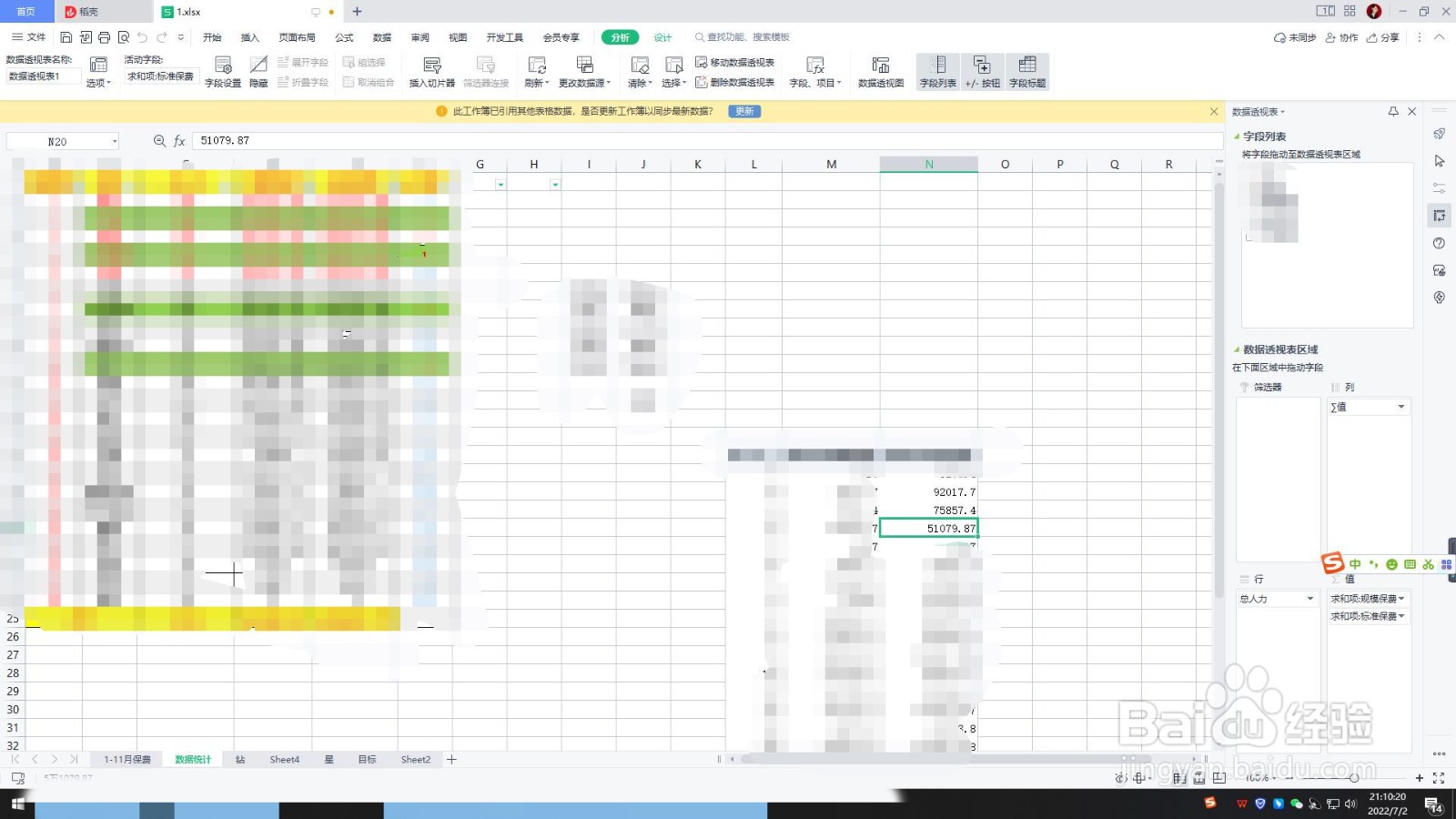Image resolution: width=1456 pixels, height=819 pixels.
Task: Switch to the 公式 ribbon tab
Action: click(x=344, y=37)
